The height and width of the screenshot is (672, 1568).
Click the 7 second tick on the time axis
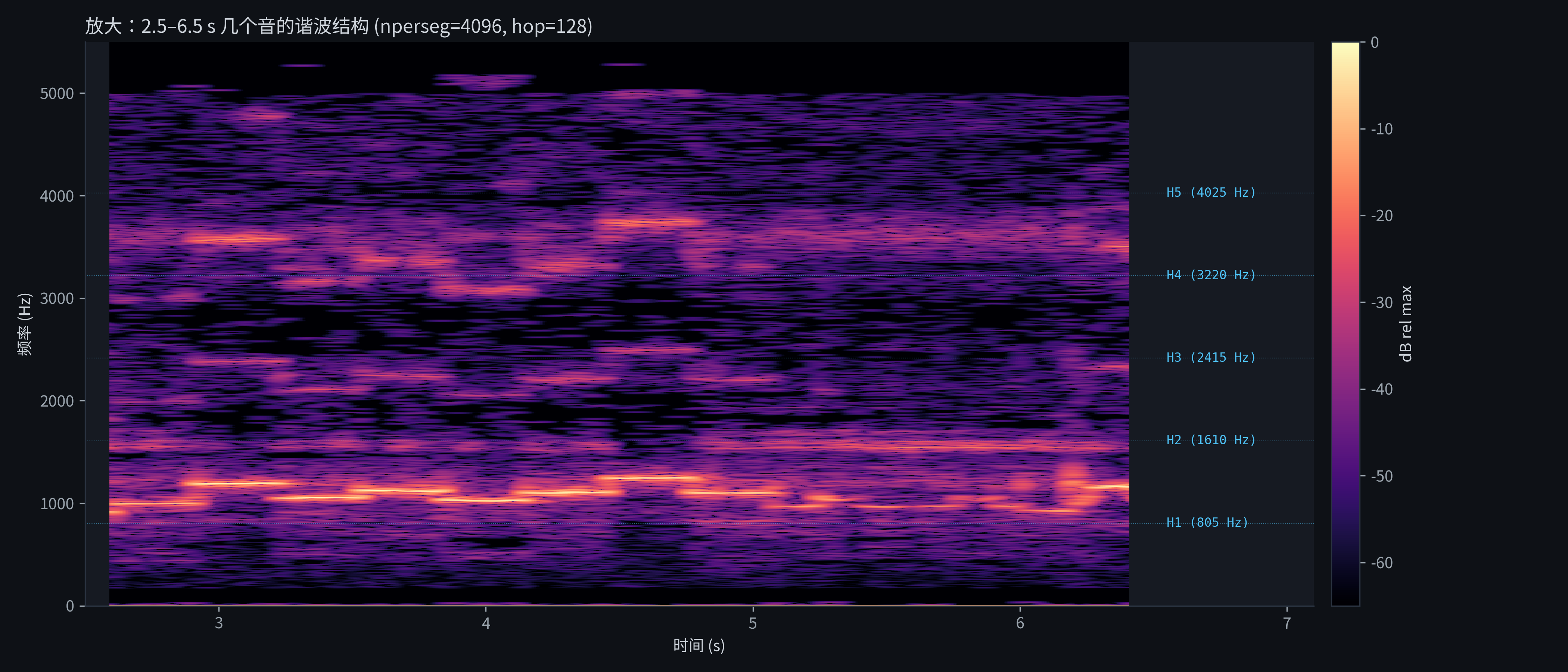(1286, 624)
